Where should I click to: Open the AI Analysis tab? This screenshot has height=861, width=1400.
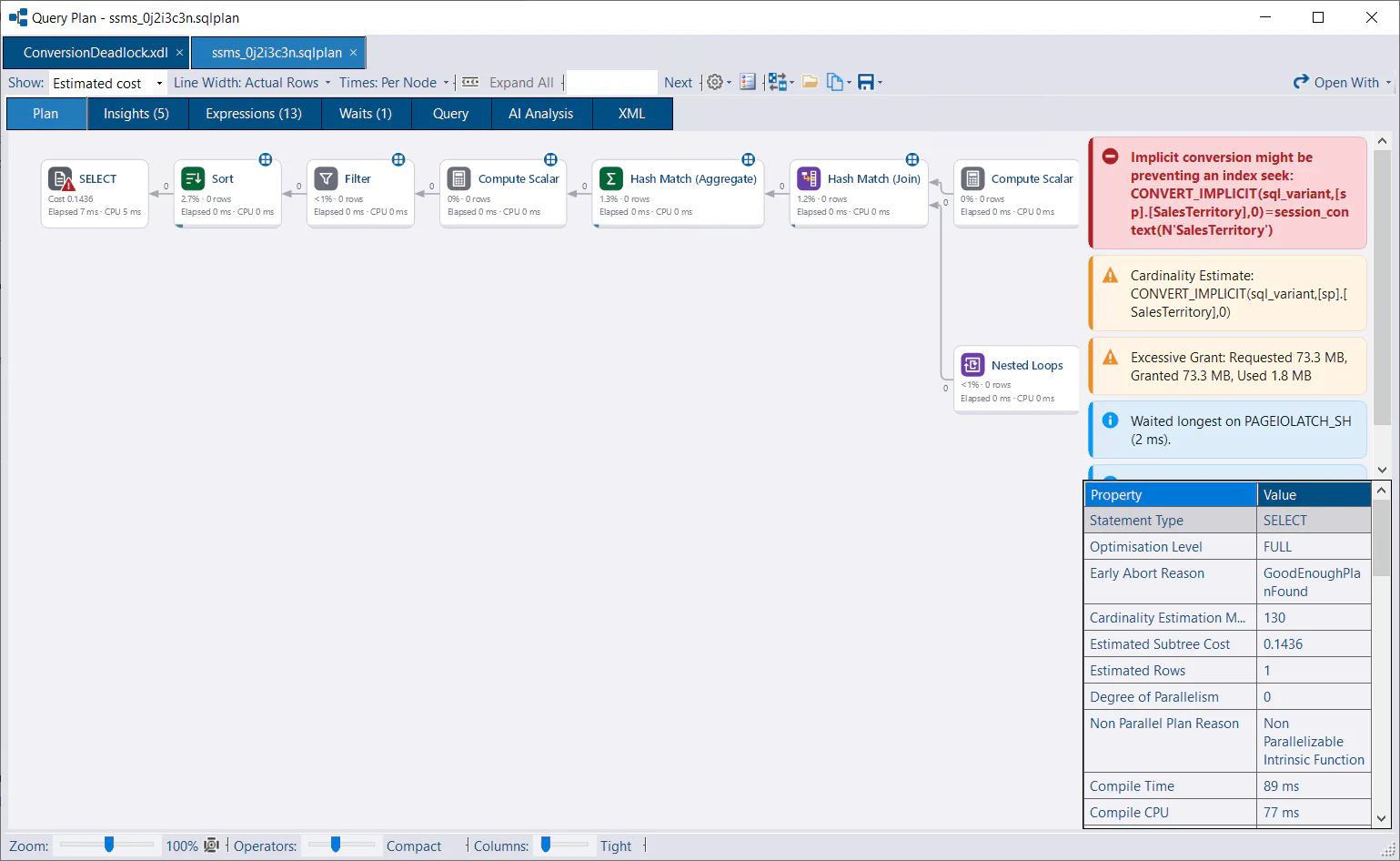541,114
